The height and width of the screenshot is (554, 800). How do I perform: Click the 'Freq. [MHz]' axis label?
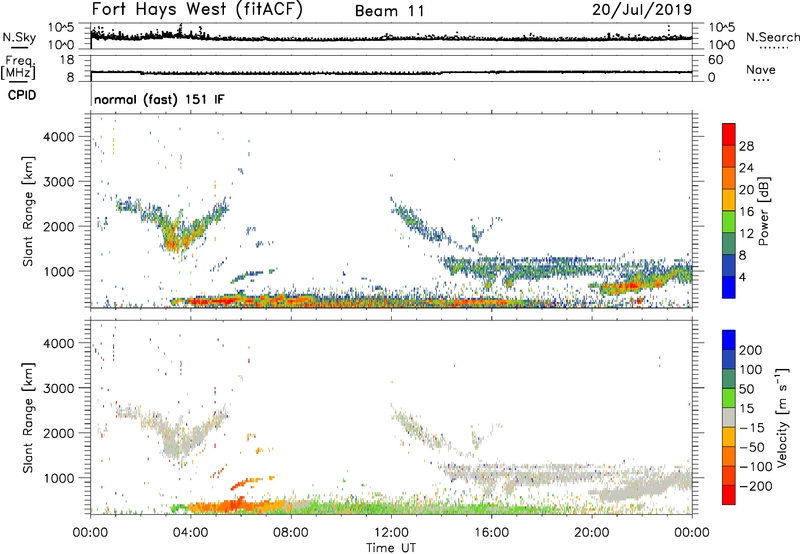18,68
